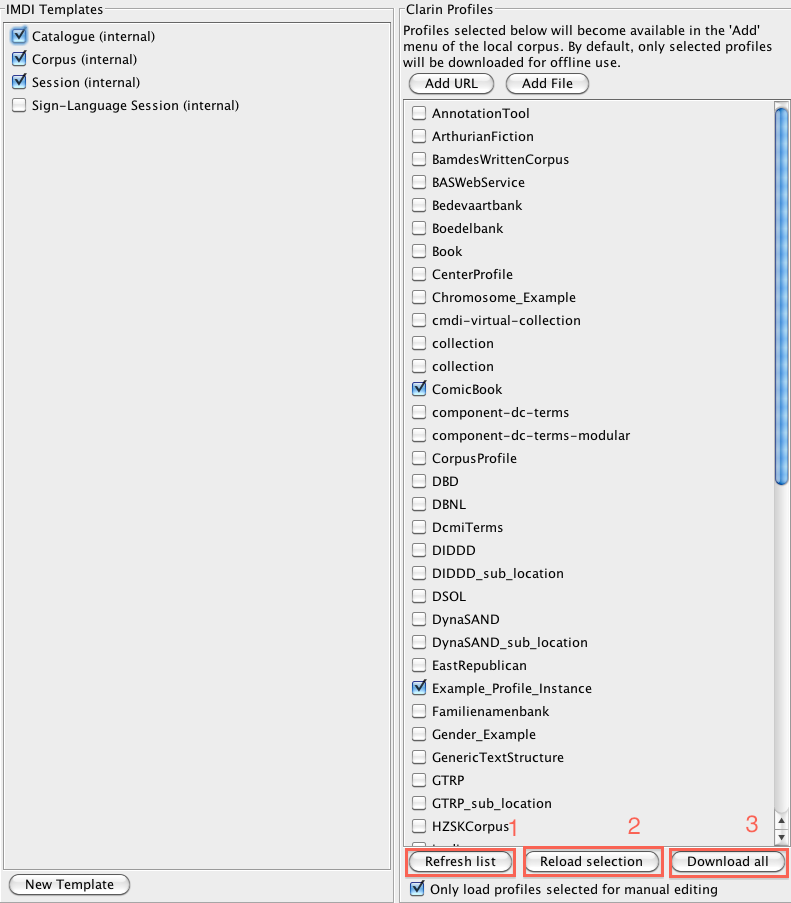
Task: Click the Add File button
Action: click(x=547, y=84)
